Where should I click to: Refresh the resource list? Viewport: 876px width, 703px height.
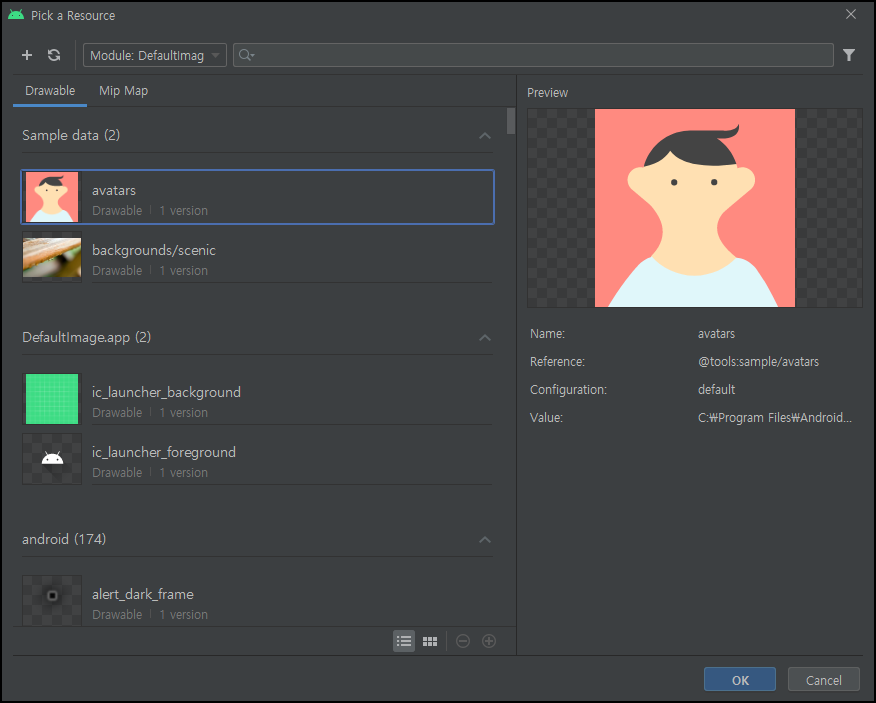54,55
